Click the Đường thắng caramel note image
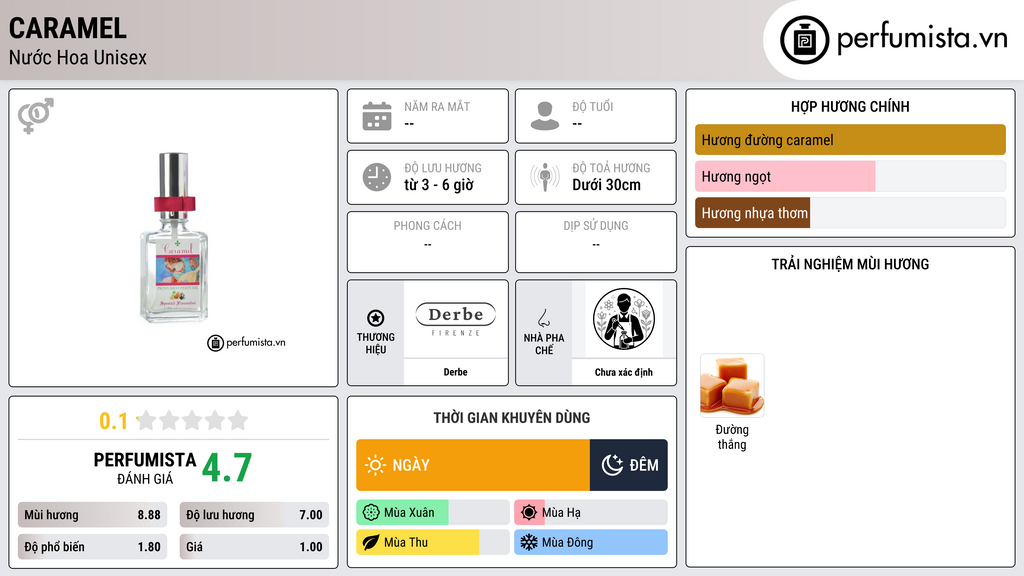 coord(732,385)
